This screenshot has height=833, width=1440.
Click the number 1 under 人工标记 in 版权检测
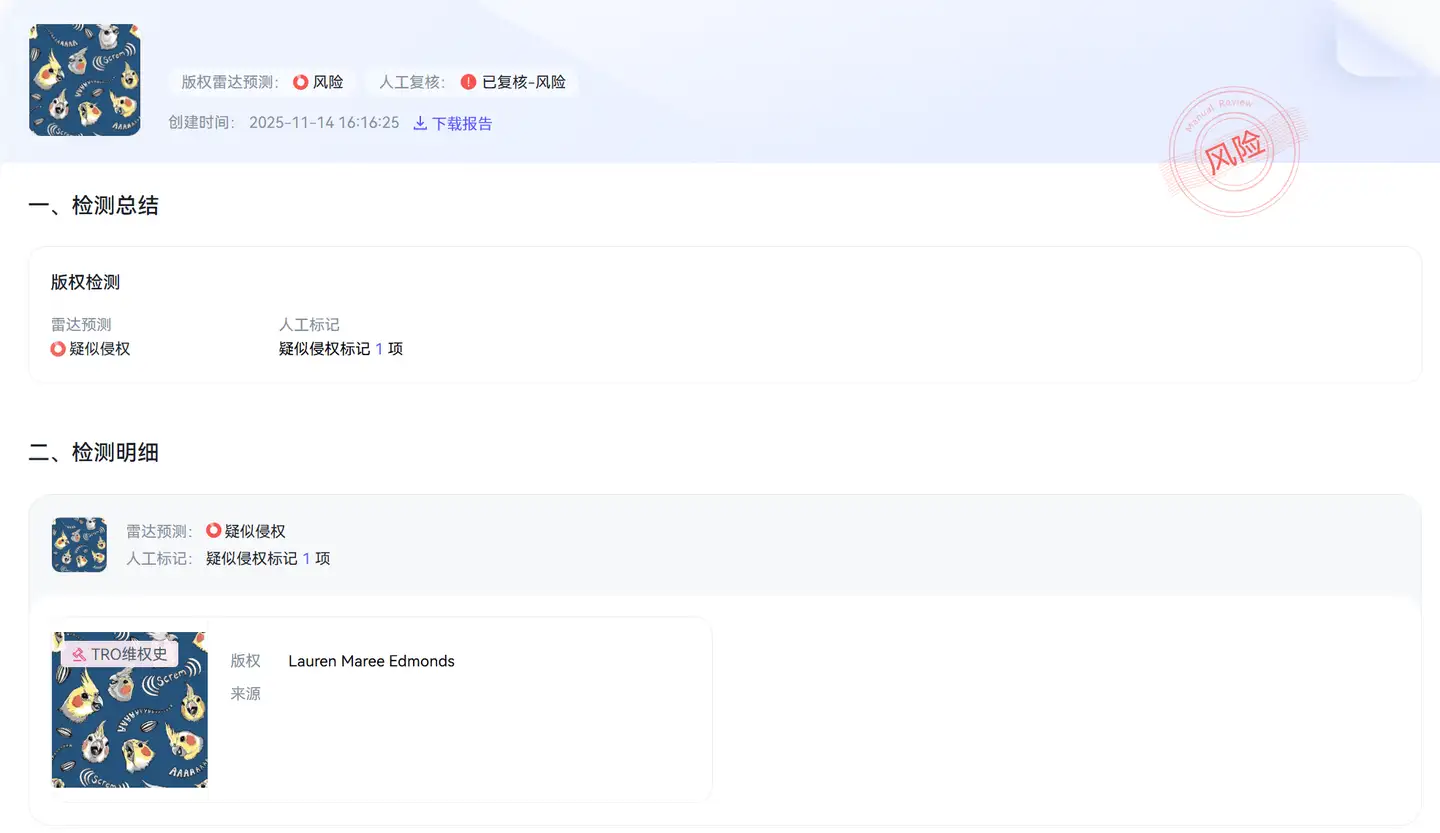pos(379,349)
